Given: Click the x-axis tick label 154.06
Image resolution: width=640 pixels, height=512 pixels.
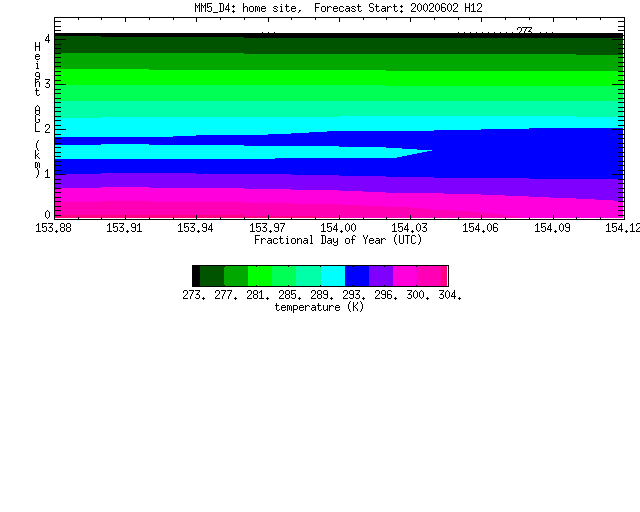Looking at the screenshot, I should (480, 228).
